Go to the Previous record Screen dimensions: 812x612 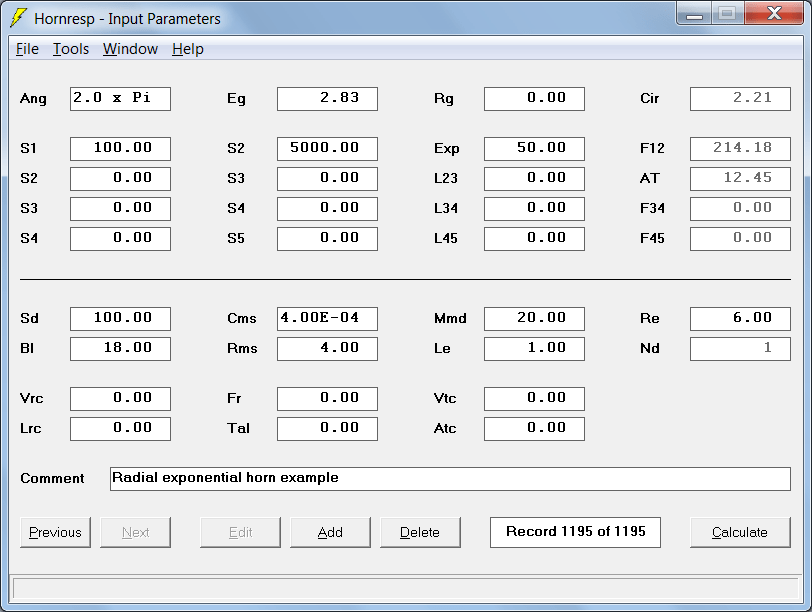point(55,532)
